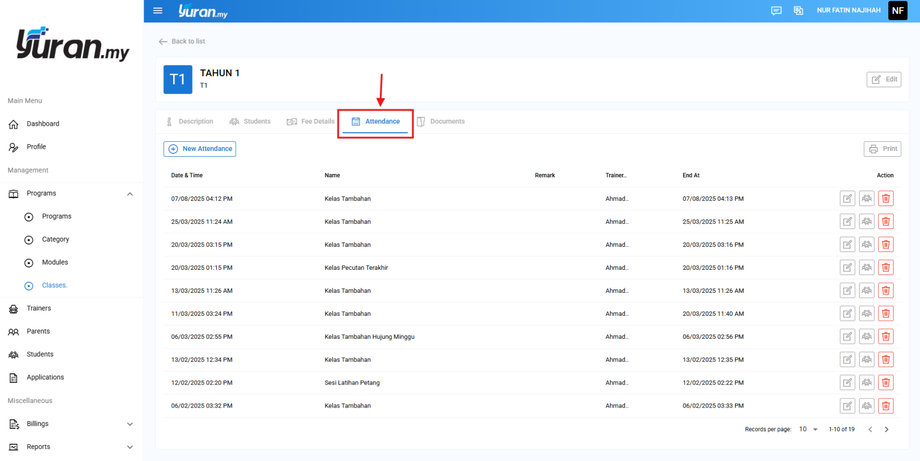This screenshot has height=461, width=920.
Task: Delete the 07/08/2025 Kelas Tambahan attendance
Action: tap(885, 199)
